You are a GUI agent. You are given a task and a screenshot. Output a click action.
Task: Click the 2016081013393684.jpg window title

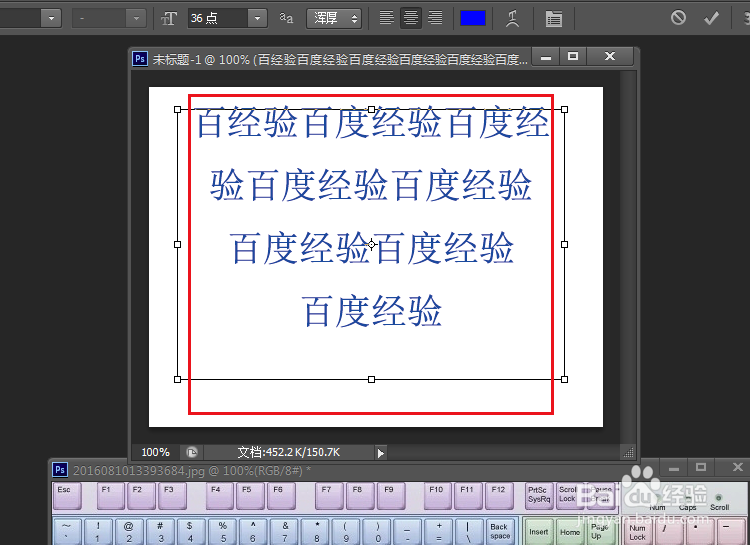tap(192, 471)
